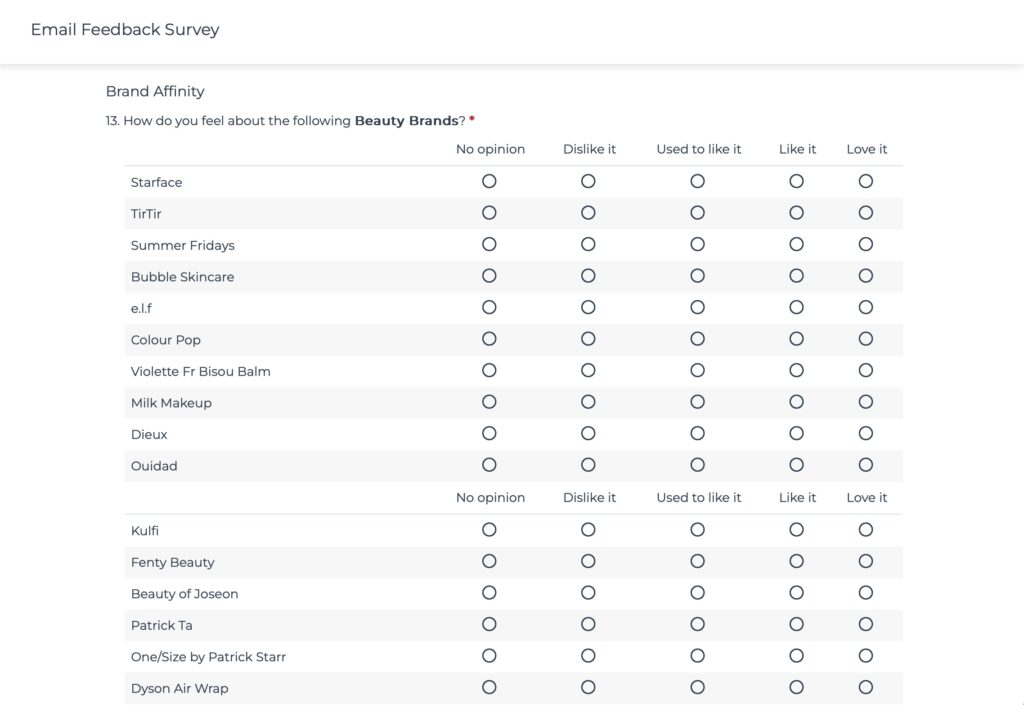The height and width of the screenshot is (705, 1024).
Task: Select "Used to like it" for Ouidad
Action: 697,465
